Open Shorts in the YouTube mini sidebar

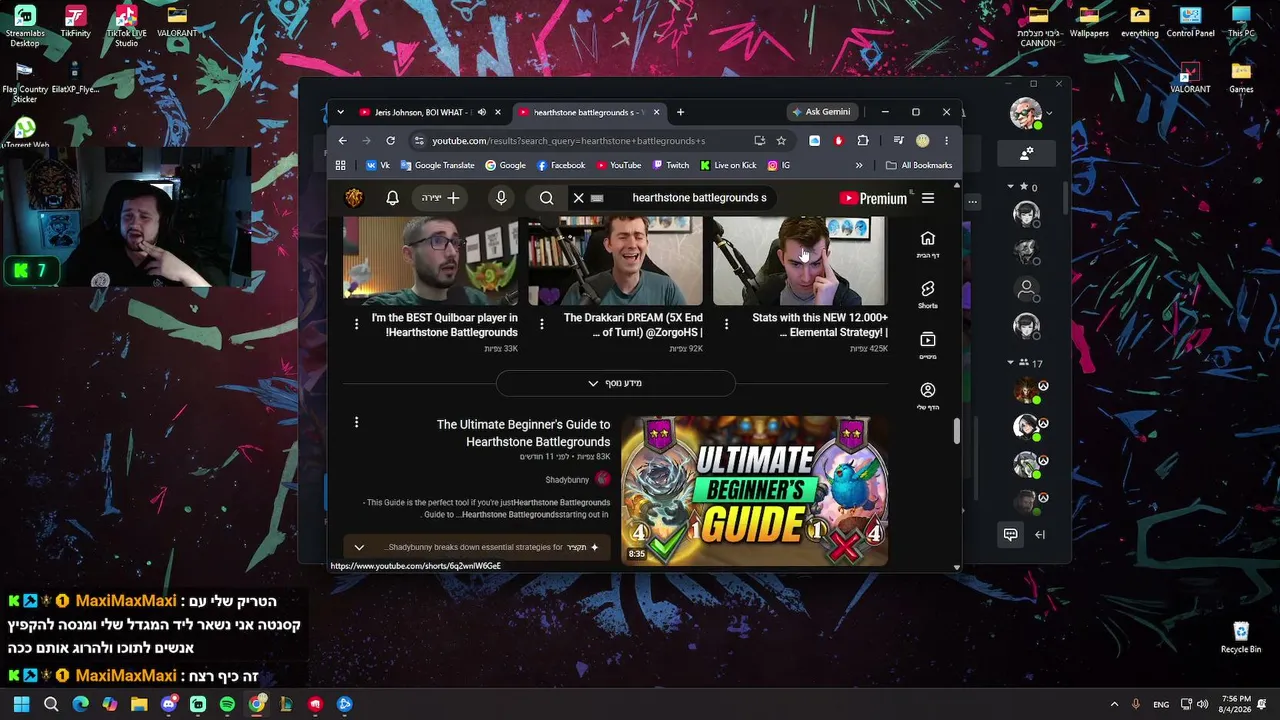click(x=928, y=295)
